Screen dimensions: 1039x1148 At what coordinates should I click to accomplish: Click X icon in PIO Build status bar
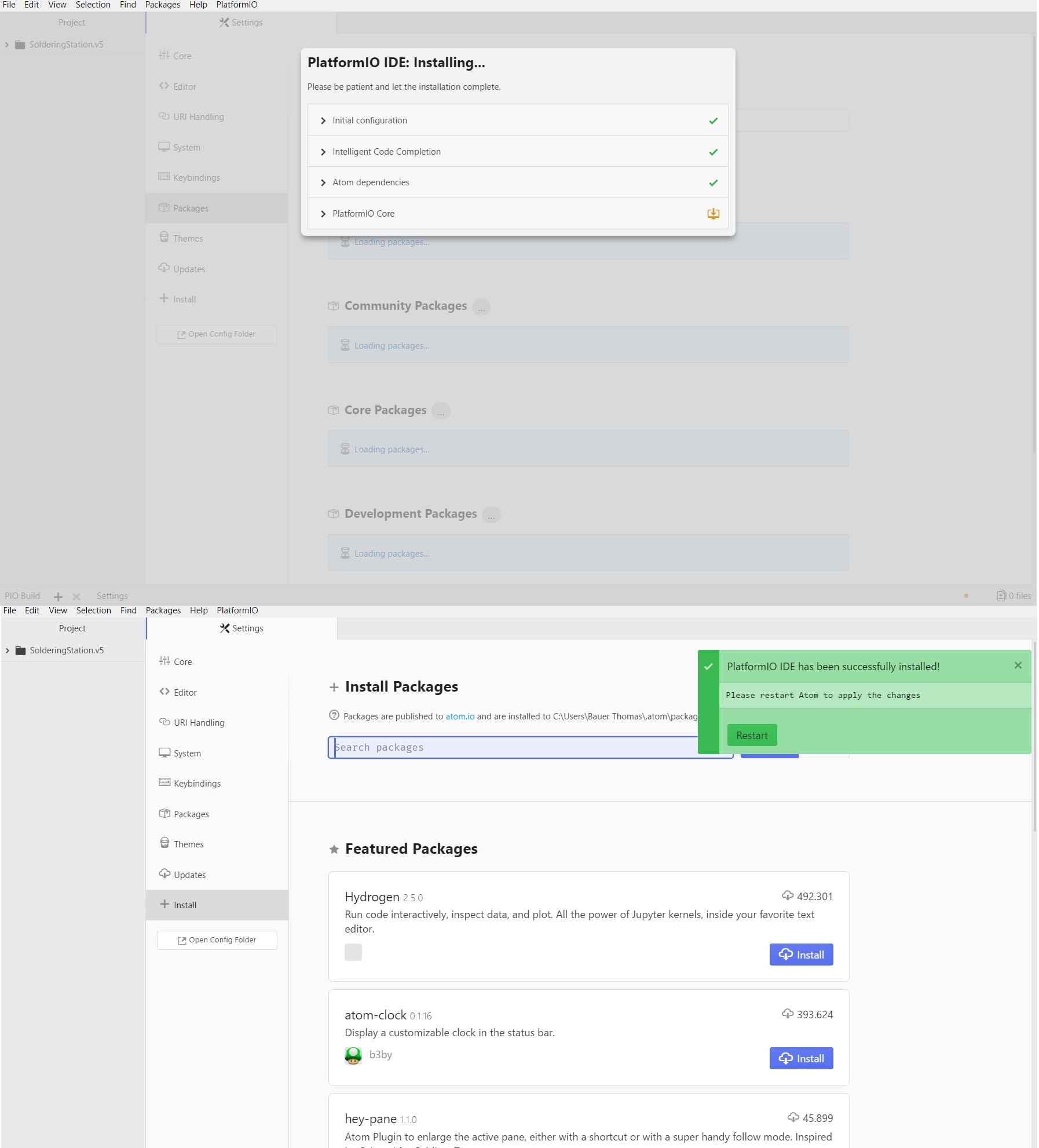pyautogui.click(x=76, y=597)
